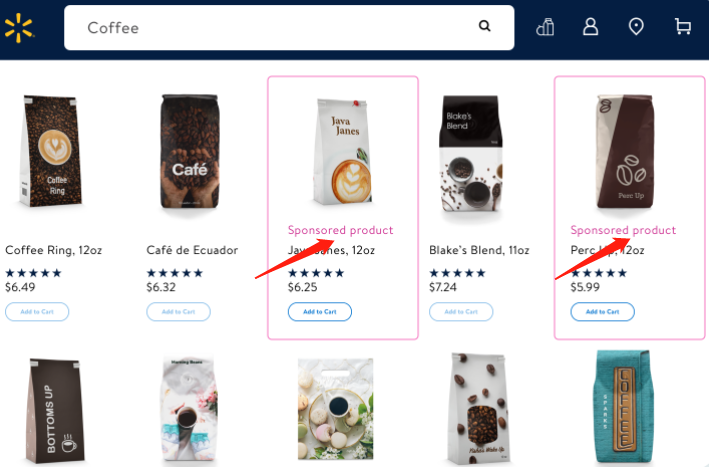Viewport: 709px width, 467px height.
Task: Add Café de Ecuador to cart
Action: pos(178,311)
